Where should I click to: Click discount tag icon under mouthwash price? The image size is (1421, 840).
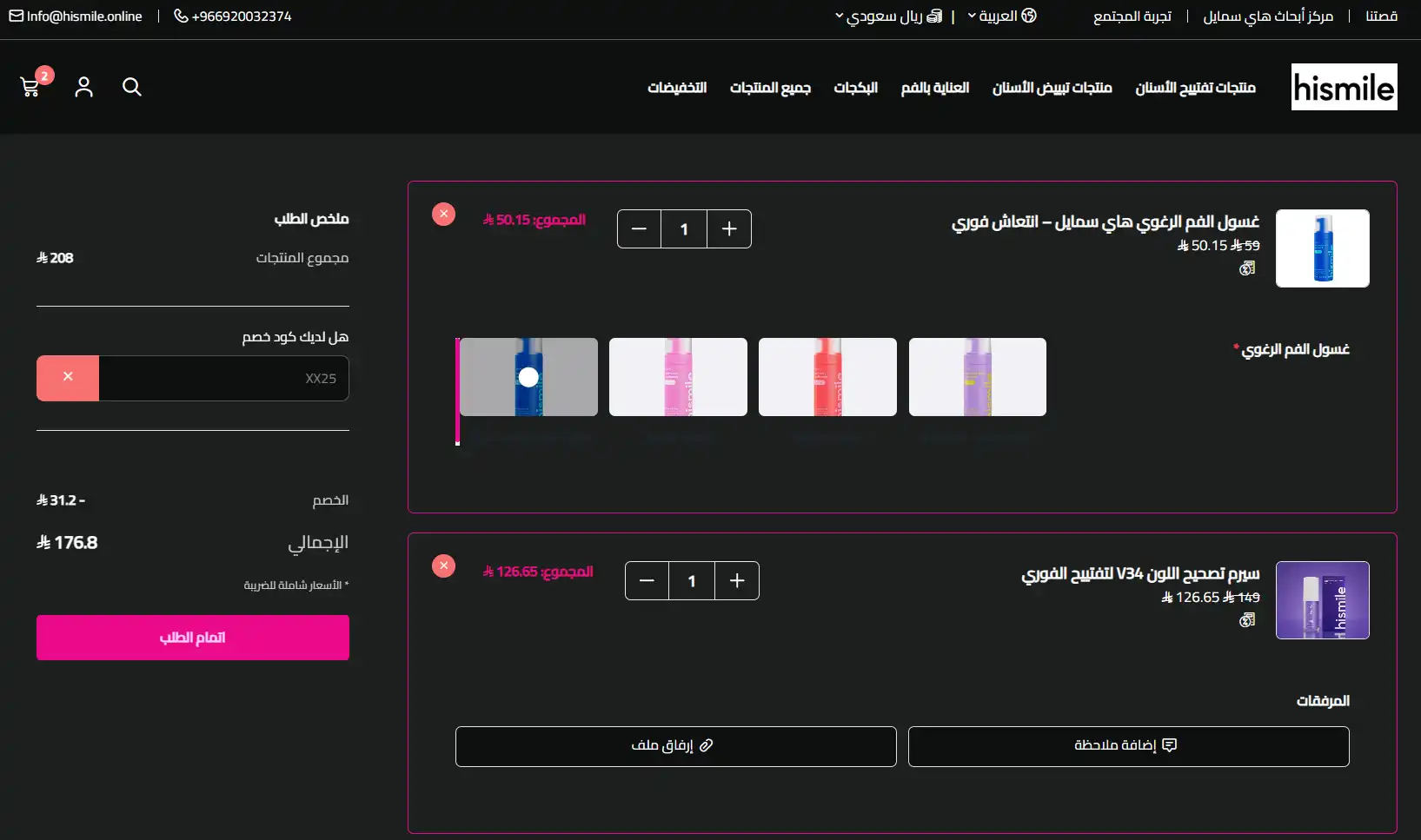1247,268
